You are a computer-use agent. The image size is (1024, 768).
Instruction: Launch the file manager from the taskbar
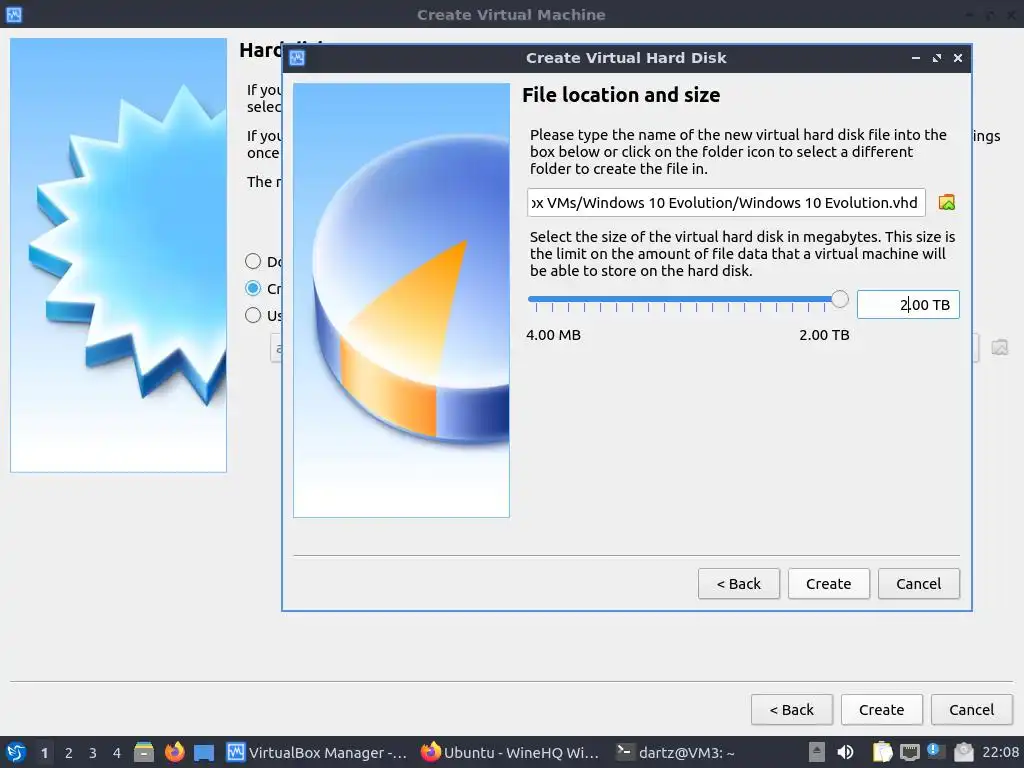tap(144, 752)
